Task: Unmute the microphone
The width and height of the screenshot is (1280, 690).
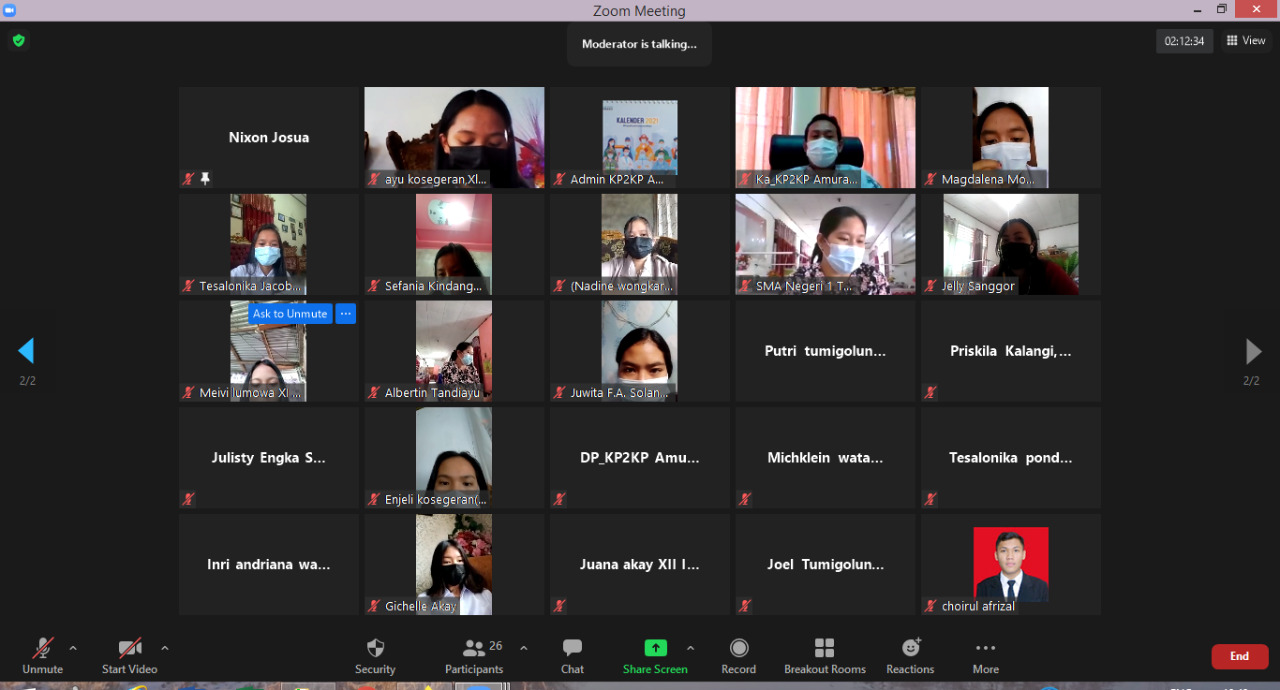Action: [x=42, y=656]
